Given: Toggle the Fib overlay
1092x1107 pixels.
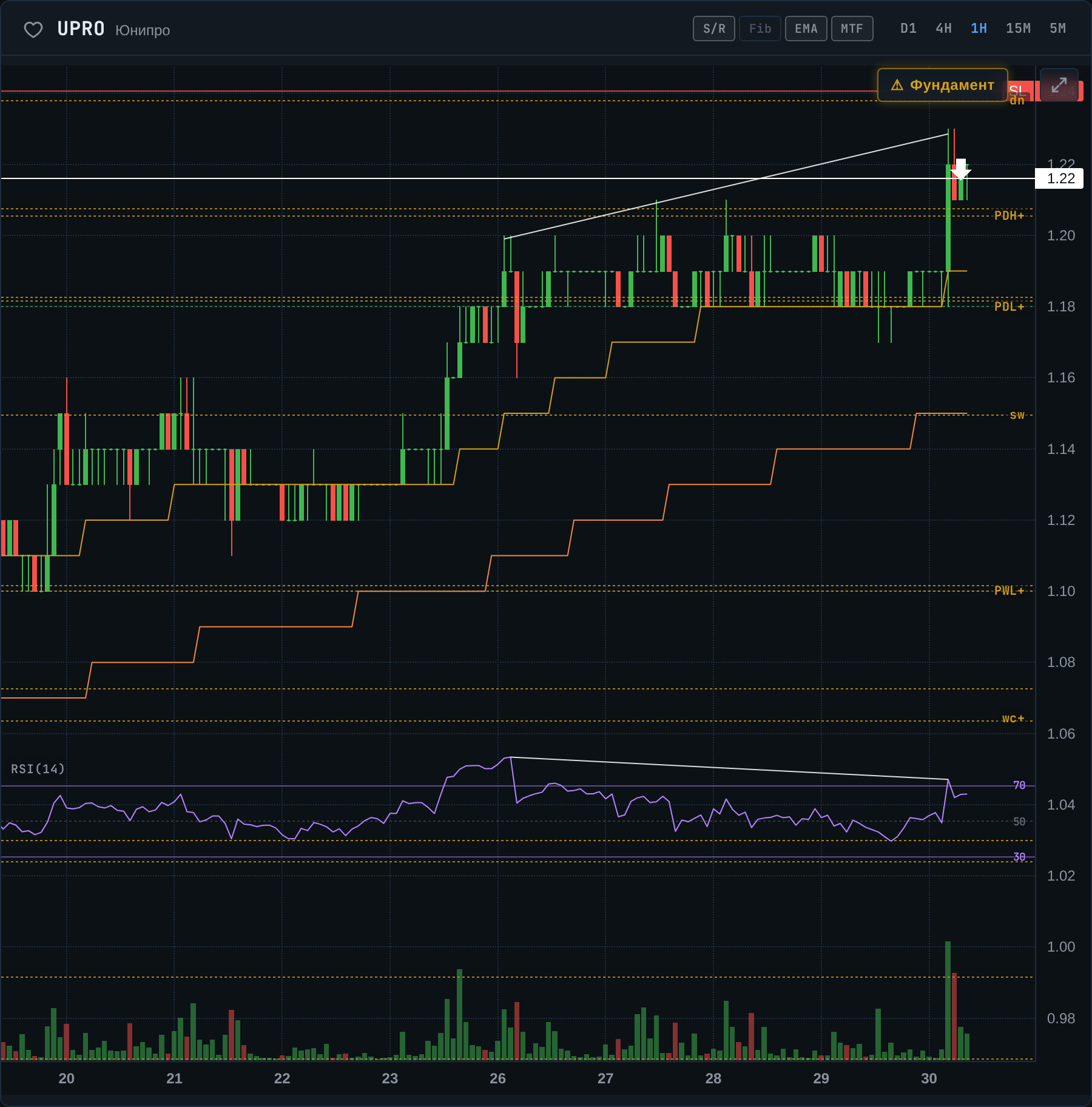Looking at the screenshot, I should (x=760, y=29).
